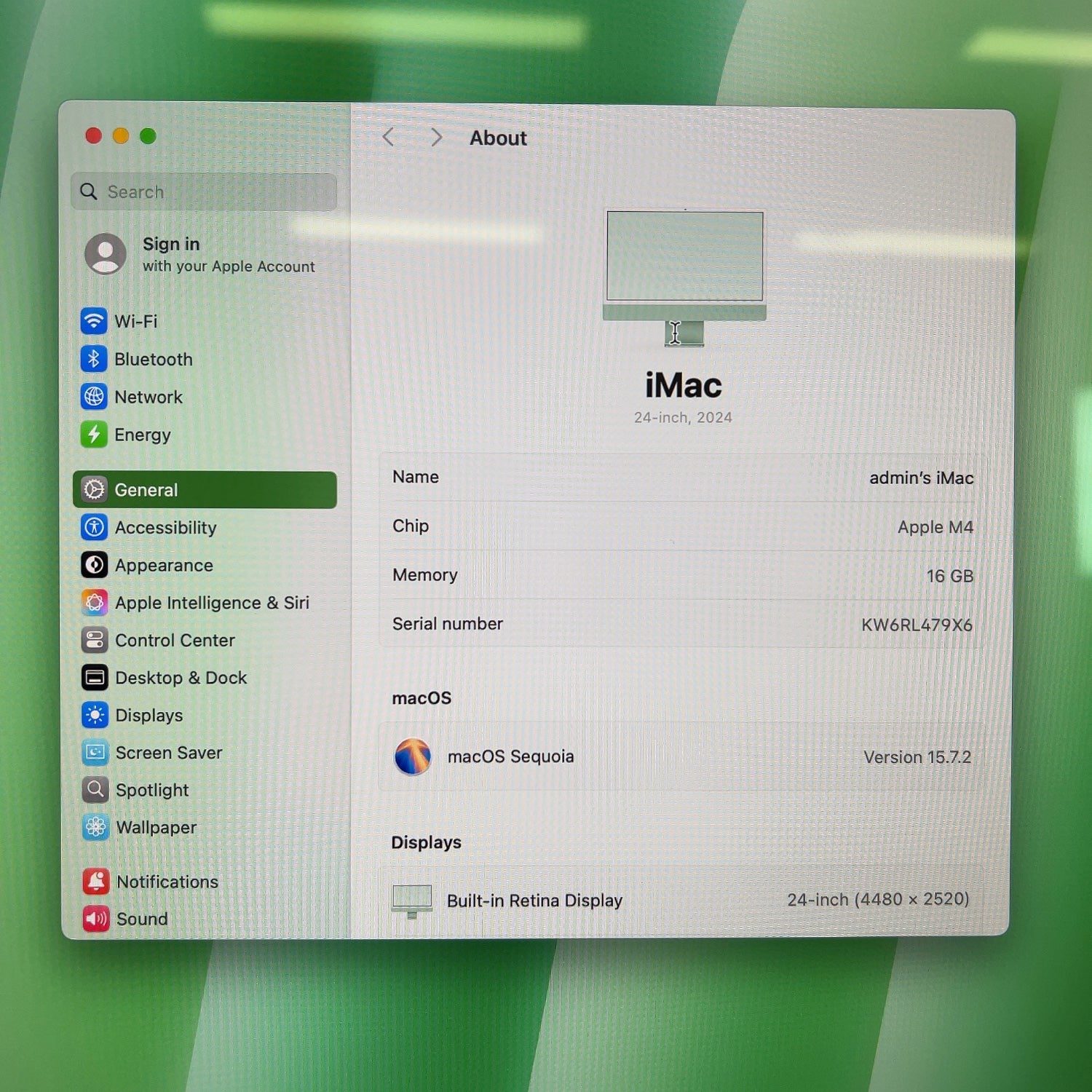Click the macOS Sequoia version row
The height and width of the screenshot is (1092, 1092).
[x=681, y=757]
